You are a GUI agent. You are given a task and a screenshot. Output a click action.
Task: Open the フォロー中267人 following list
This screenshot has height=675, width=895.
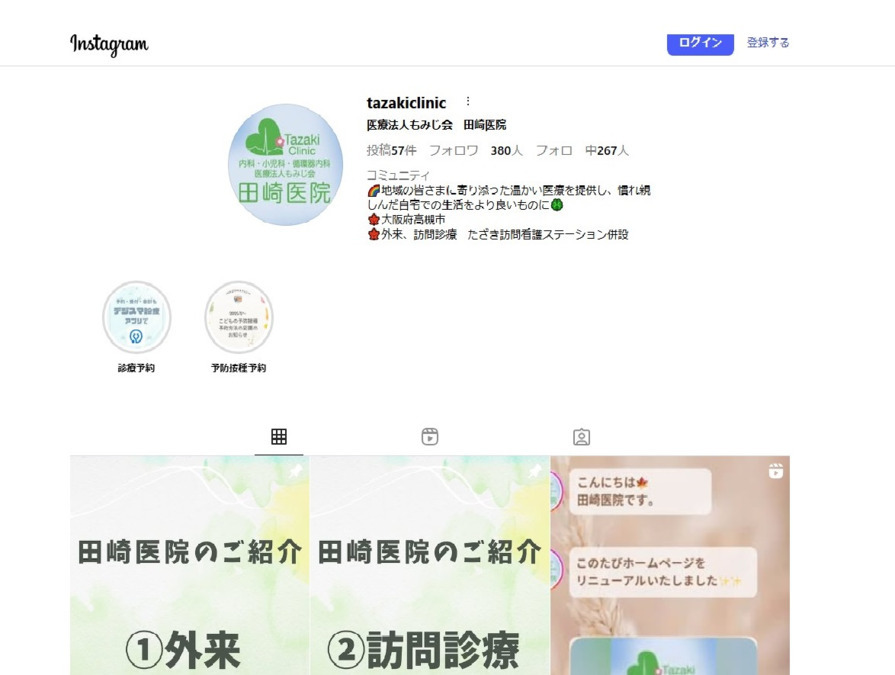click(582, 150)
